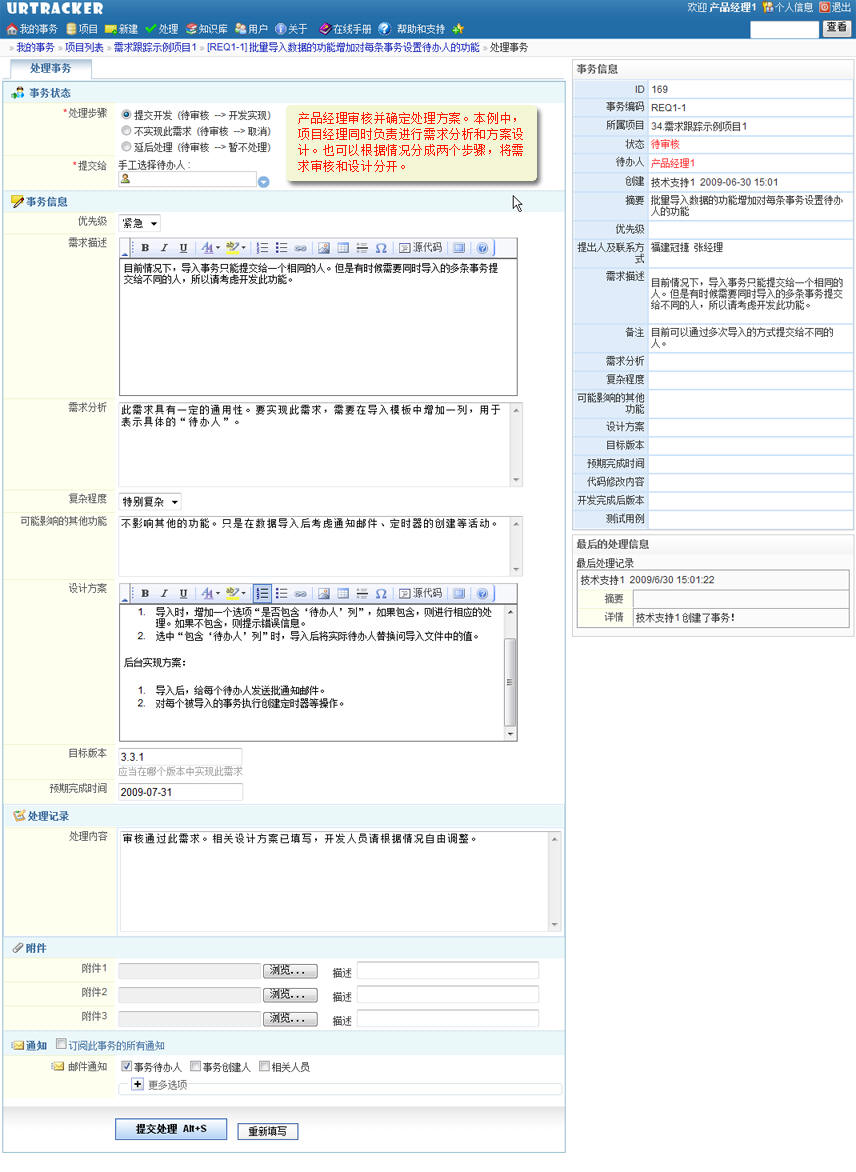This screenshot has height=1172, width=856.
Task: Check the 相关人员 email notification
Action: pos(264,1067)
